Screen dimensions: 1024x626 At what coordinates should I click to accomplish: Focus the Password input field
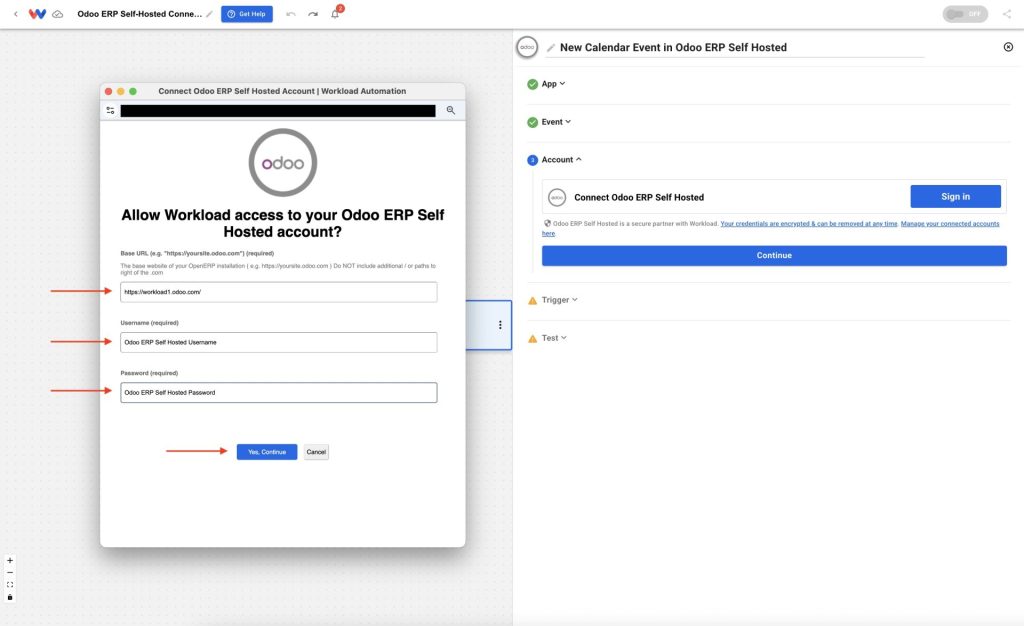pyautogui.click(x=279, y=392)
